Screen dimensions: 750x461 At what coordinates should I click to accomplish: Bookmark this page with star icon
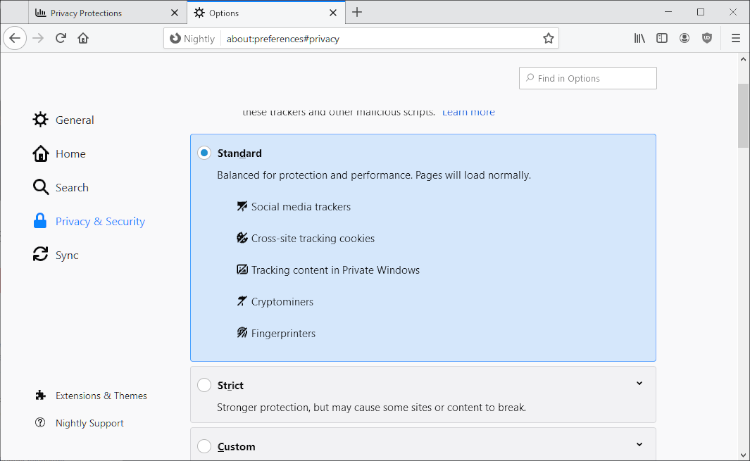pos(548,38)
